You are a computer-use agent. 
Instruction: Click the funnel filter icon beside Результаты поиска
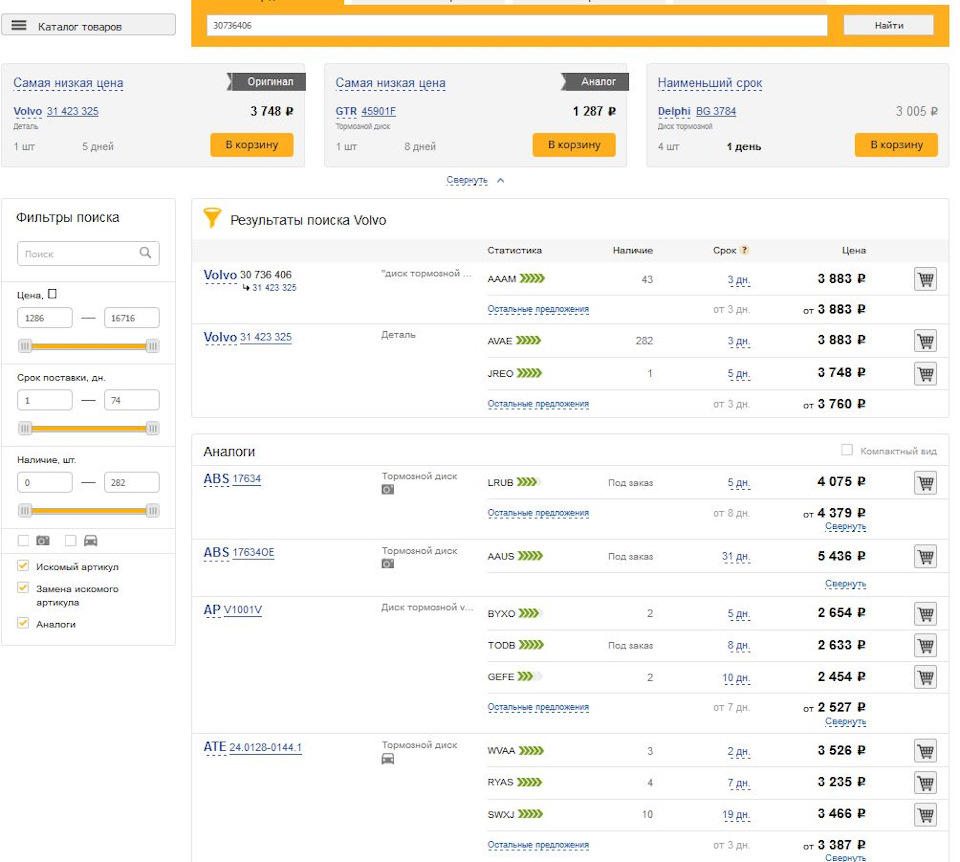point(212,218)
